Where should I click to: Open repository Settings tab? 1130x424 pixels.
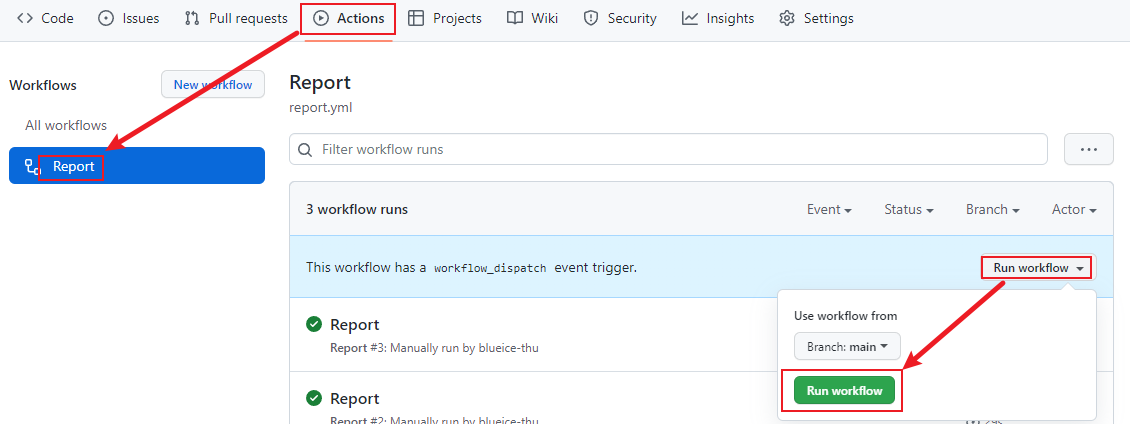click(x=817, y=19)
